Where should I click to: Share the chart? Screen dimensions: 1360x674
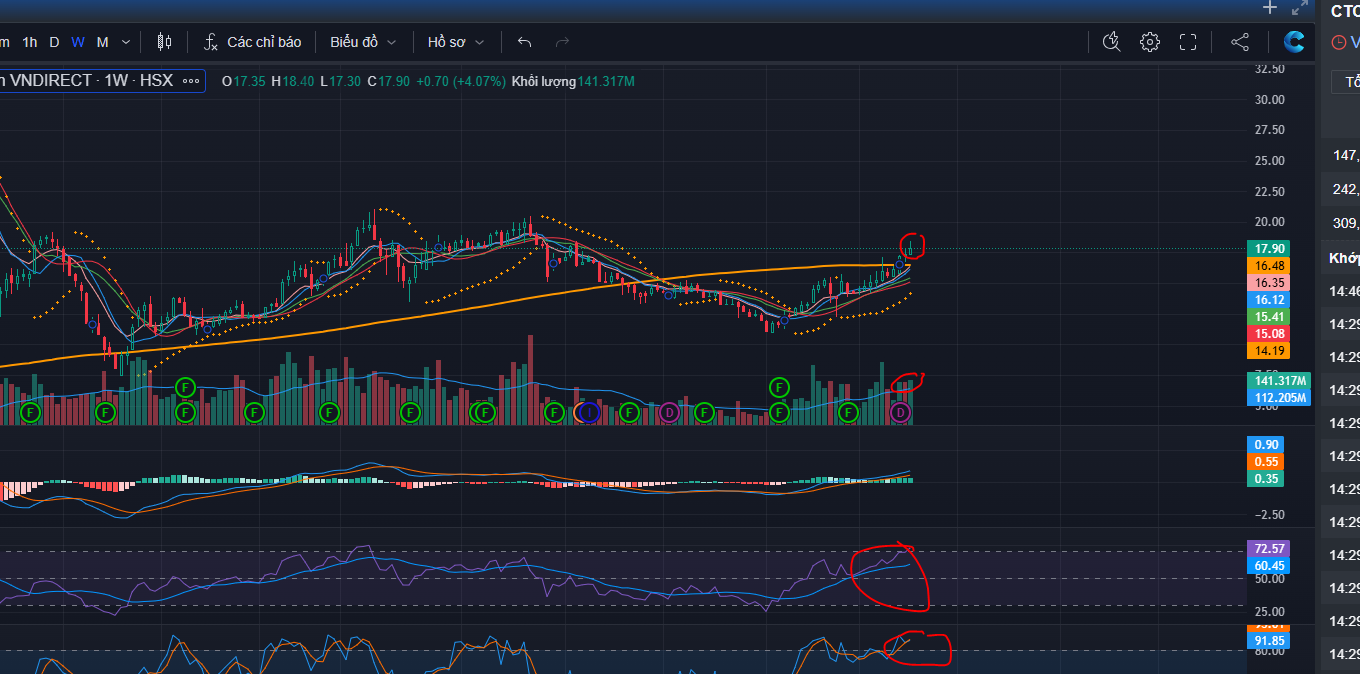pos(1240,42)
